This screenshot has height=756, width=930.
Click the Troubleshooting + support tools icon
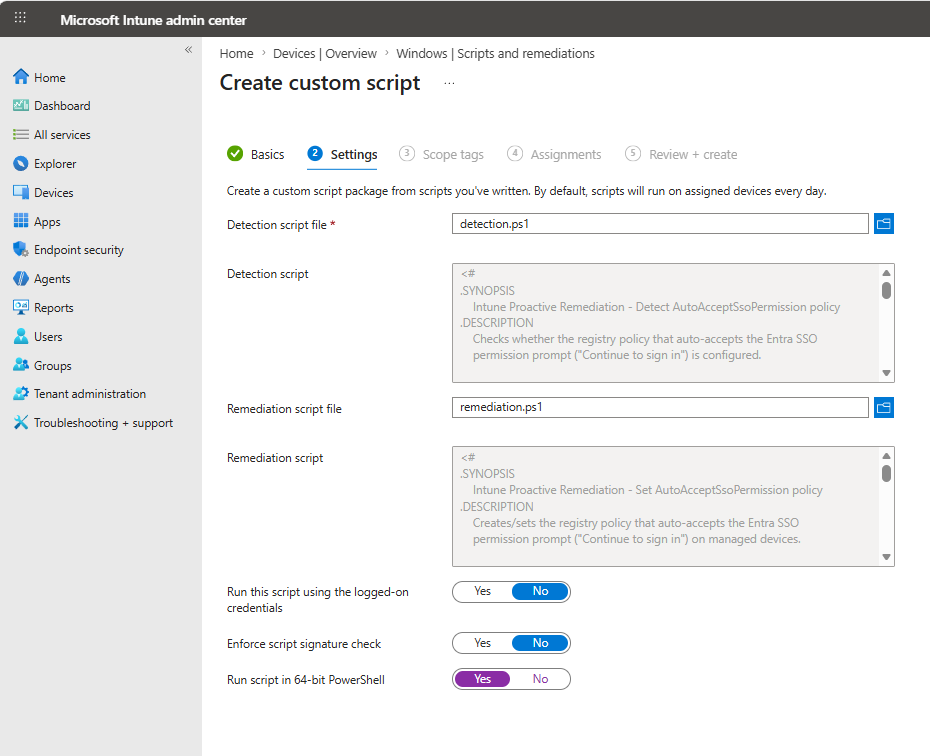click(x=21, y=422)
